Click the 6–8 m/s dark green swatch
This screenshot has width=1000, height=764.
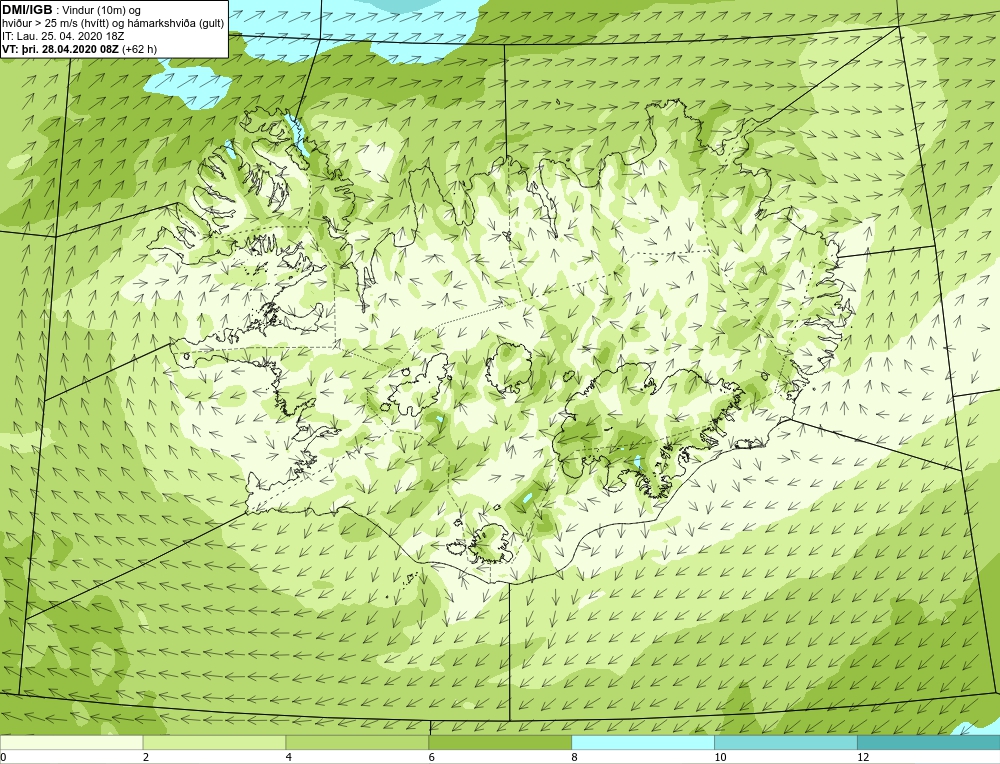click(x=500, y=742)
